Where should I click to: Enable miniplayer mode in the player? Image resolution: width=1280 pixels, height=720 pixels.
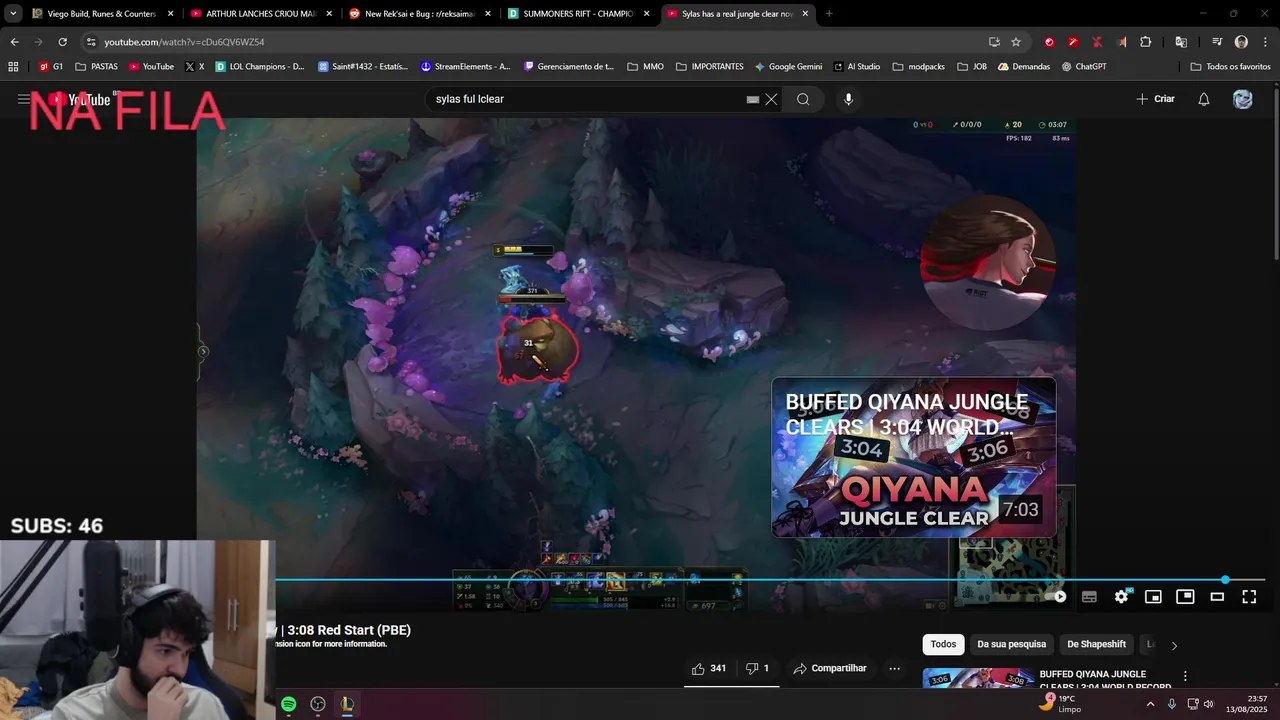pos(1153,596)
